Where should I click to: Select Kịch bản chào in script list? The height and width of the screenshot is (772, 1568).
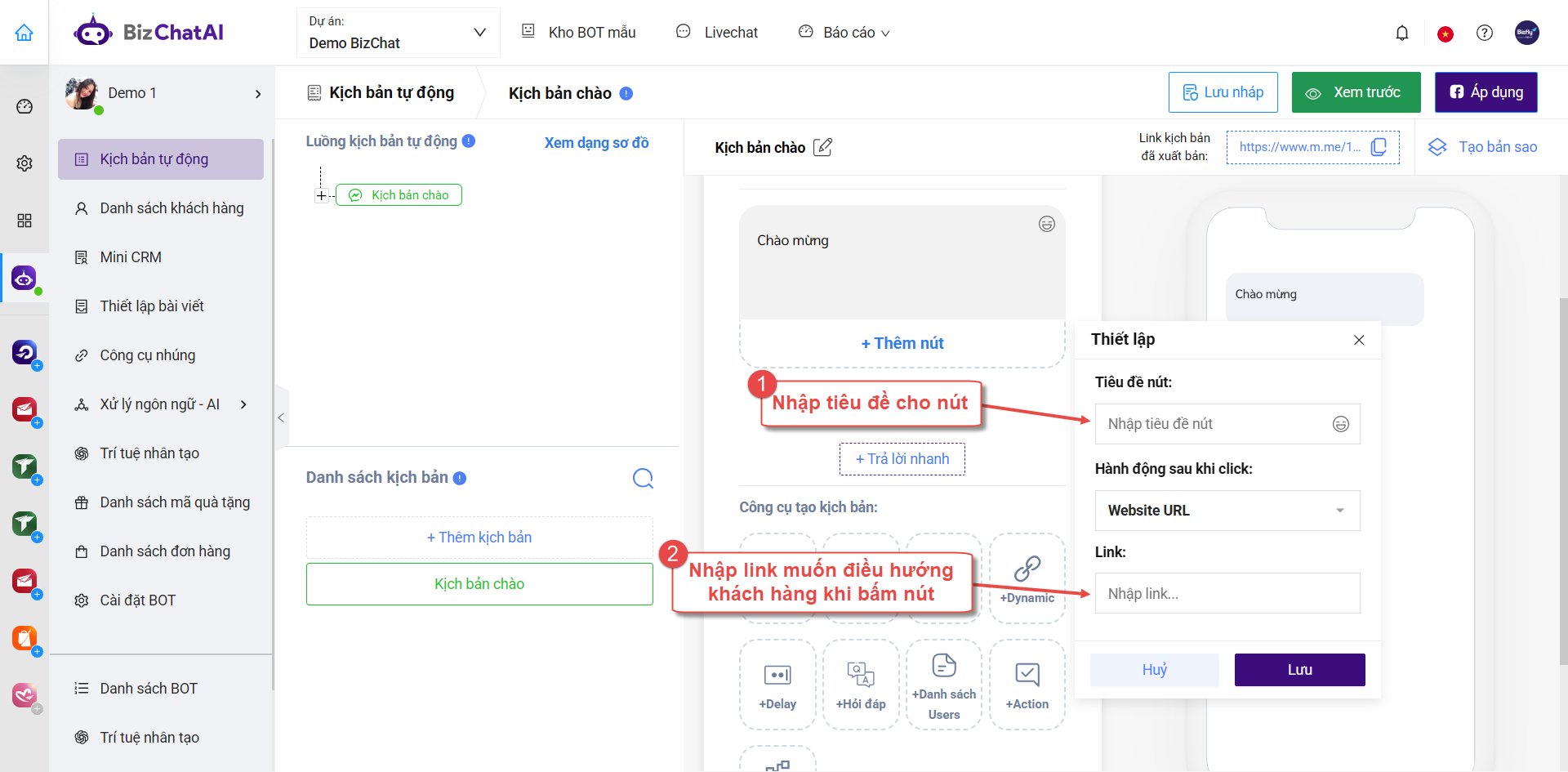tap(479, 584)
